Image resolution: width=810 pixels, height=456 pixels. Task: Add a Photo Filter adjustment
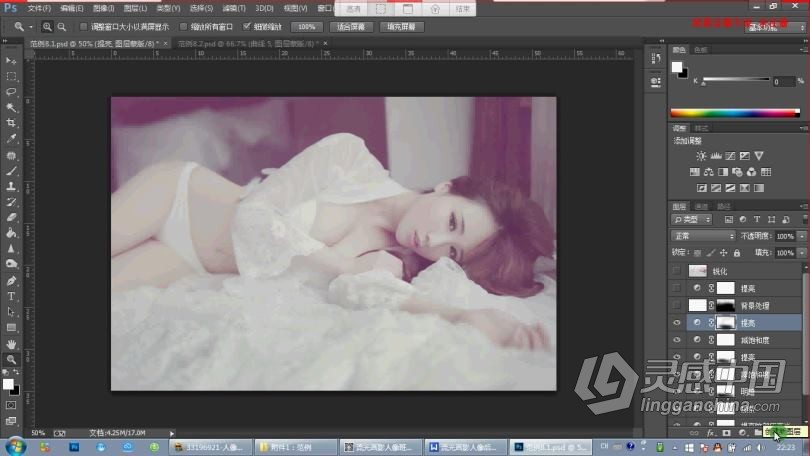(737, 172)
